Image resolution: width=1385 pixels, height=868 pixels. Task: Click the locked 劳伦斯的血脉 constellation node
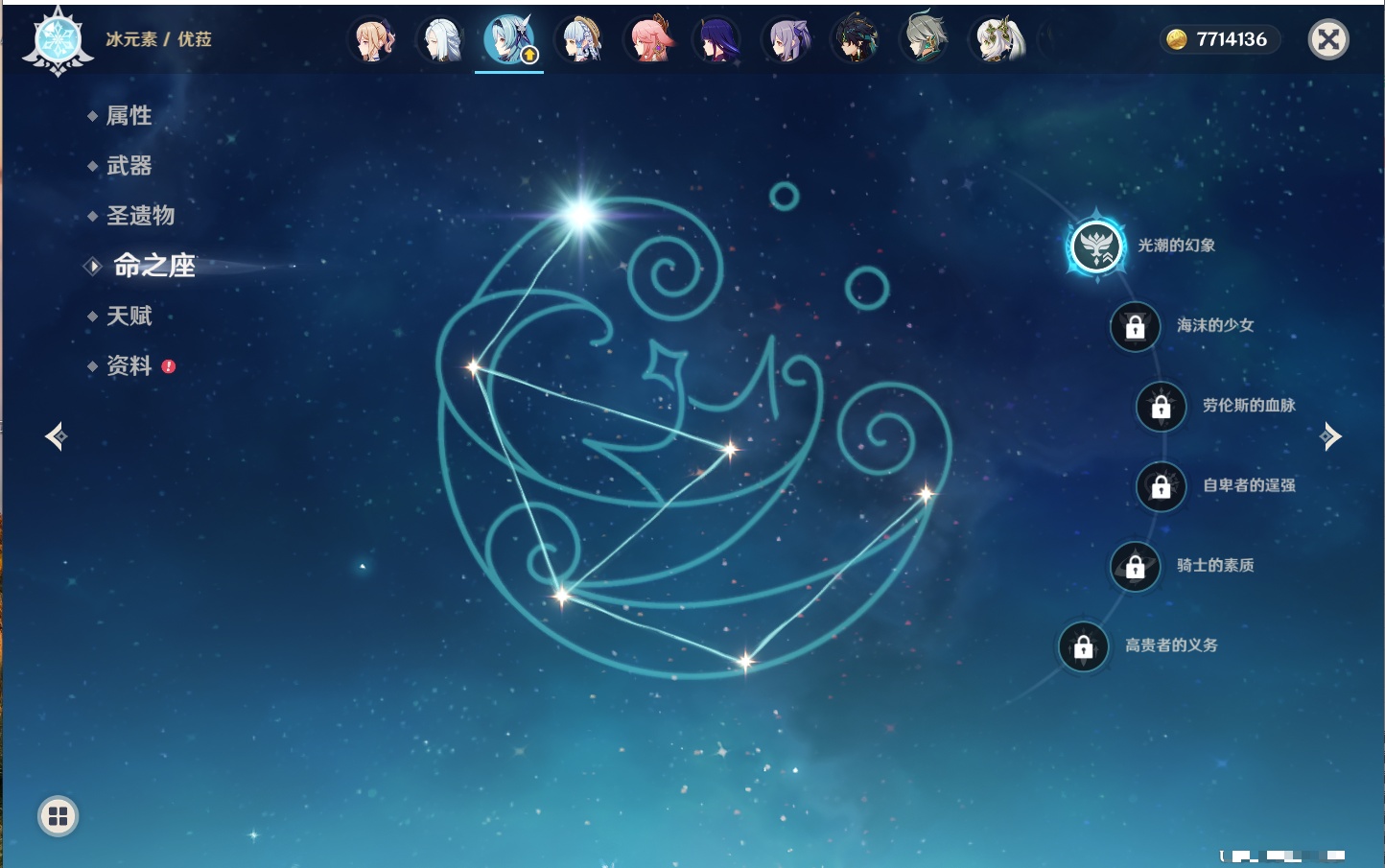[x=1162, y=407]
